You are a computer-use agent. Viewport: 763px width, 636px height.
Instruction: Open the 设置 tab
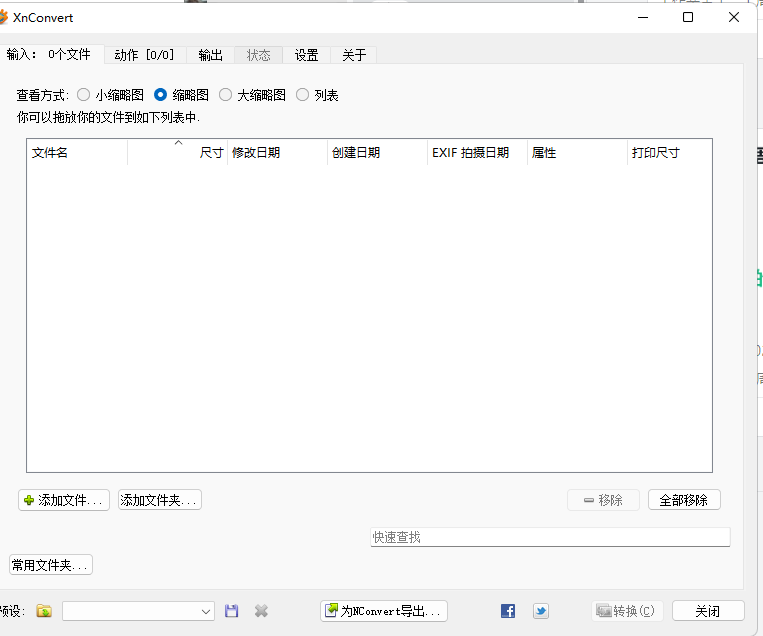(x=307, y=55)
